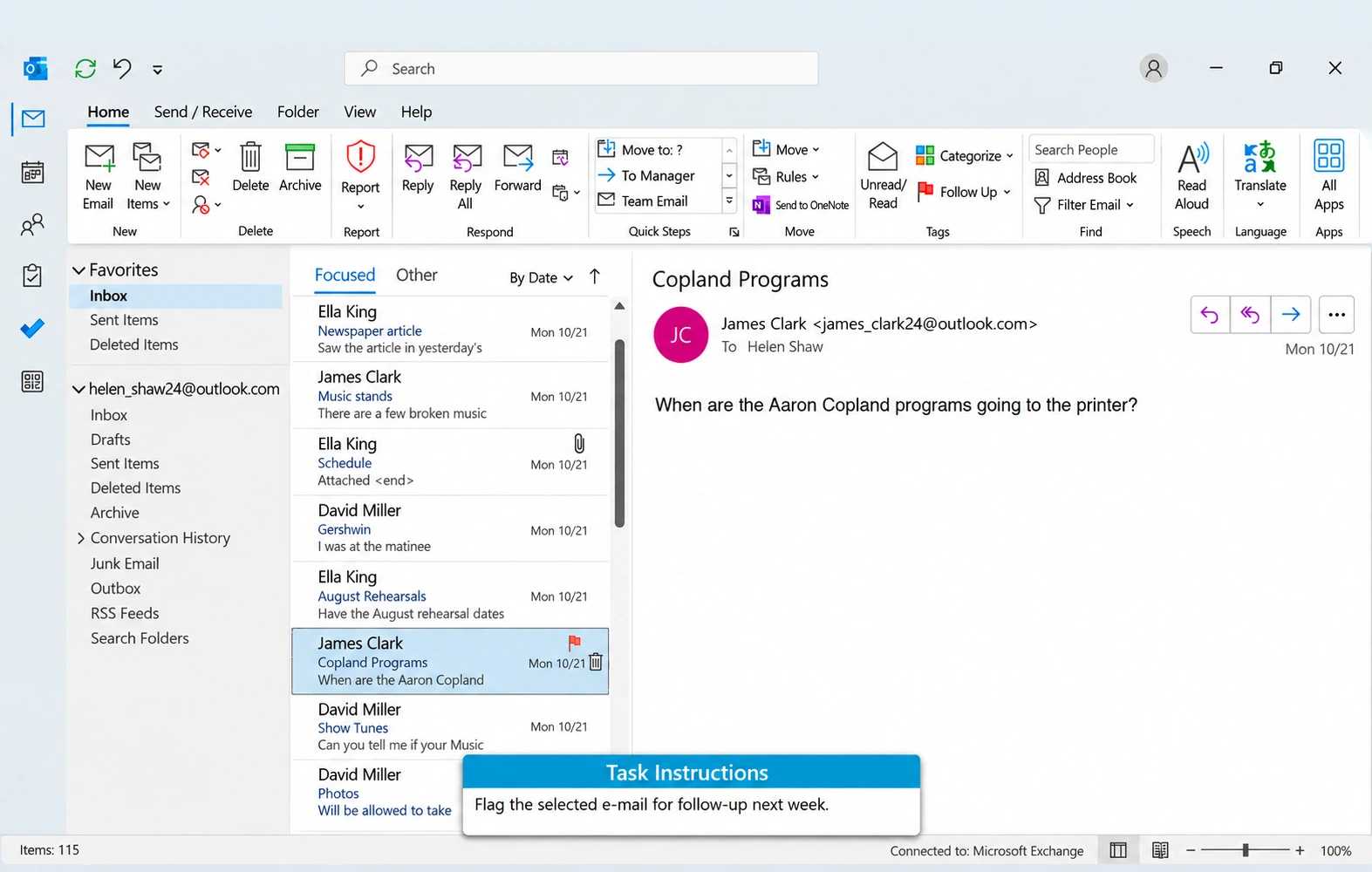The width and height of the screenshot is (1372, 872).
Task: Open the Folder ribbon tab
Action: pos(298,112)
